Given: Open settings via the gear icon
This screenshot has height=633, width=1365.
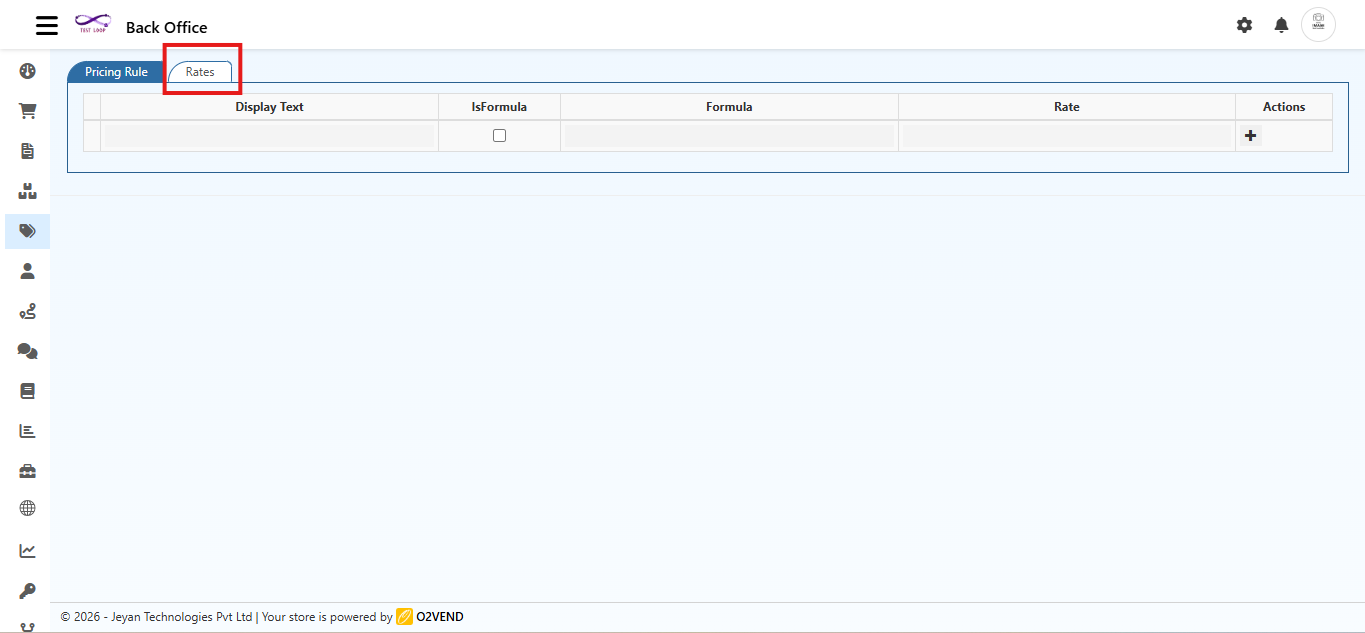Looking at the screenshot, I should point(1244,25).
